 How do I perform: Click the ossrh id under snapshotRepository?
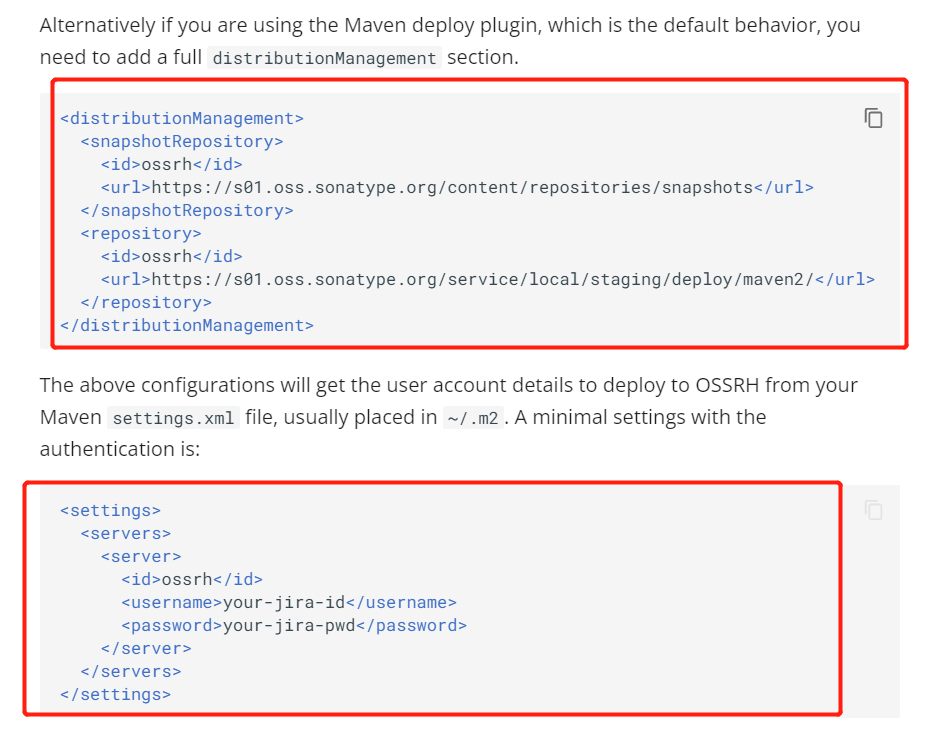(x=167, y=164)
